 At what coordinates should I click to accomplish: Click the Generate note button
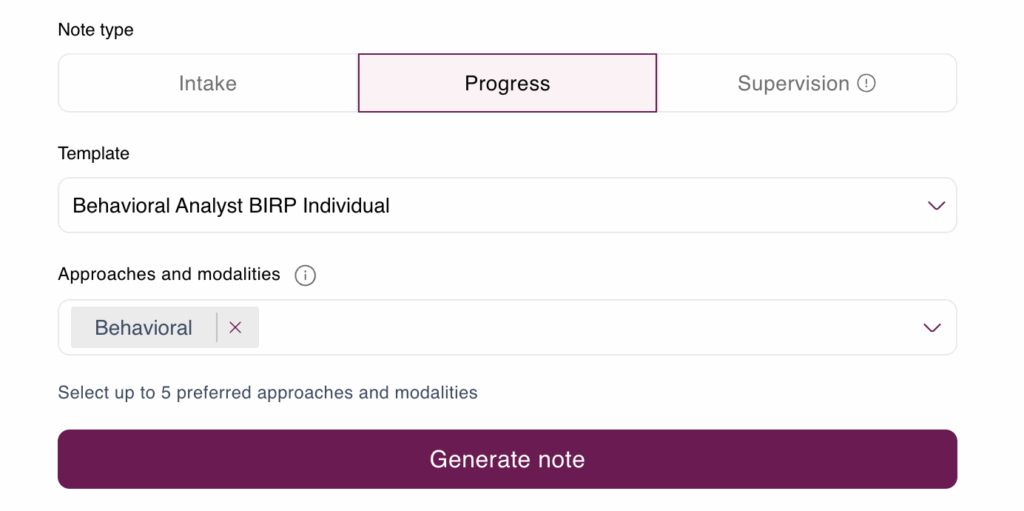click(507, 459)
